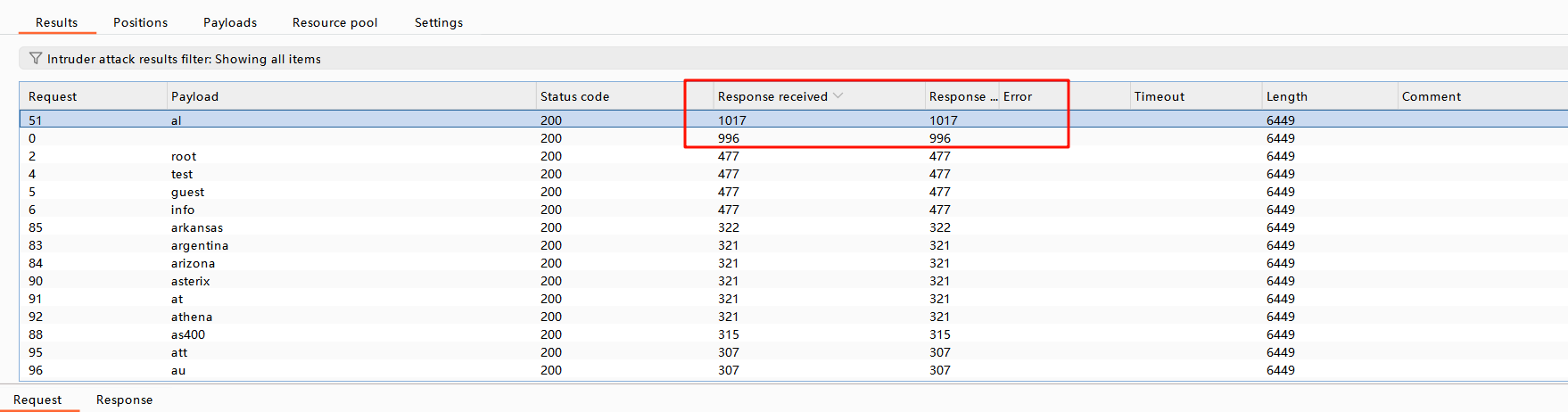
Task: Open the Payloads tab
Action: click(x=230, y=22)
